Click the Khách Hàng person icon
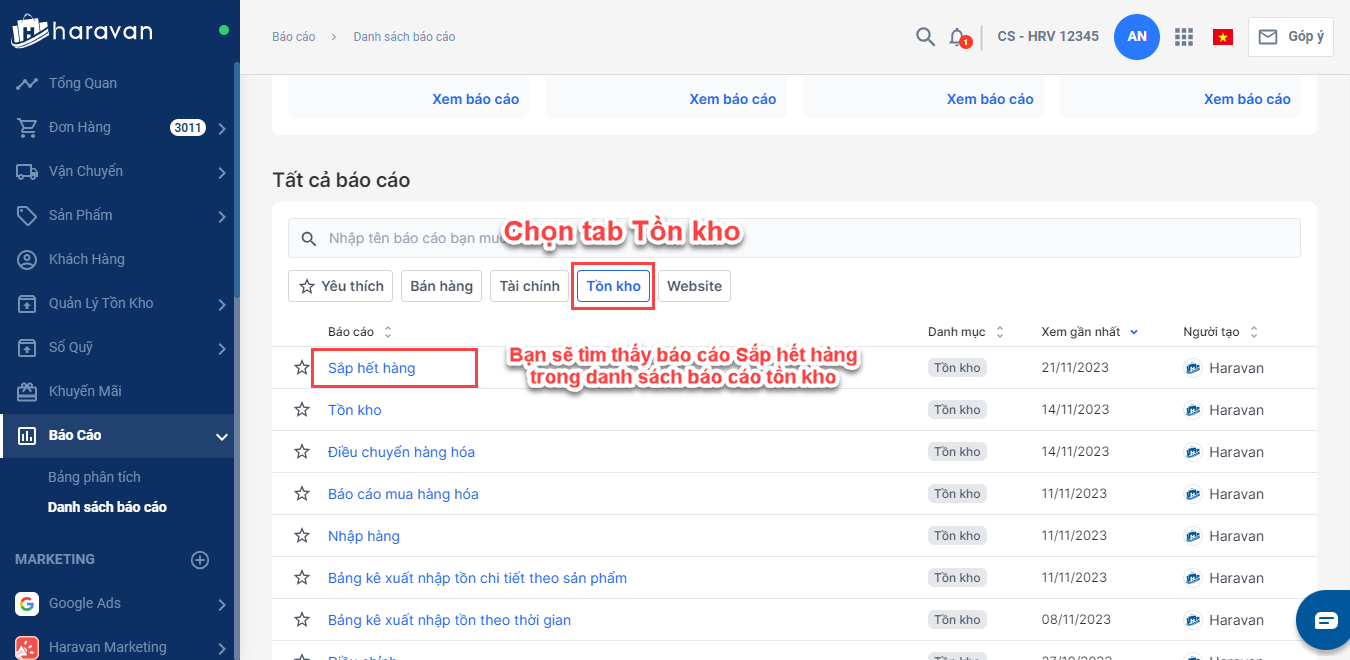Image resolution: width=1350 pixels, height=660 pixels. click(27, 259)
